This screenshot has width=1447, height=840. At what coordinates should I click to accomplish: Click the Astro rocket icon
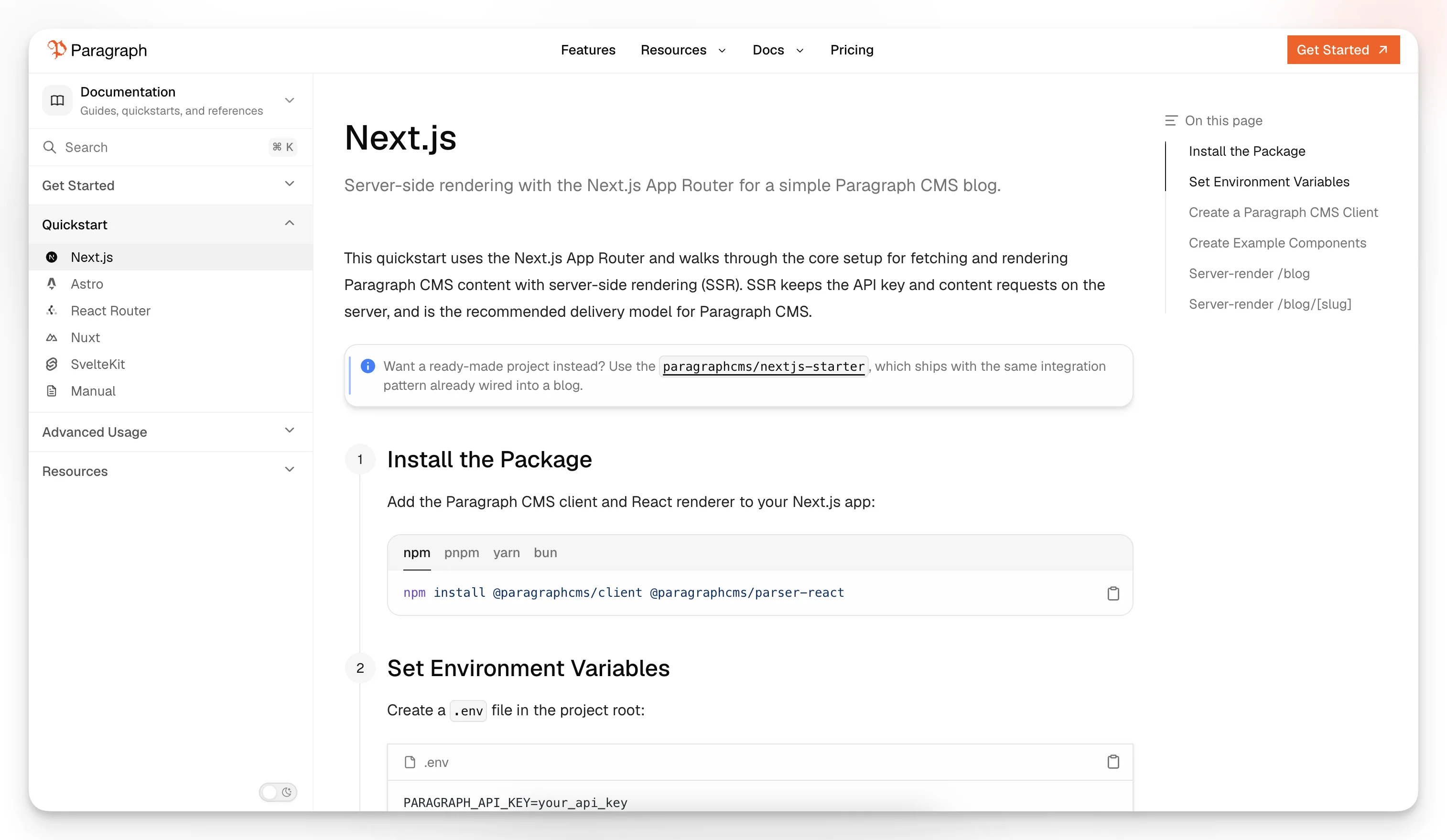tap(52, 284)
